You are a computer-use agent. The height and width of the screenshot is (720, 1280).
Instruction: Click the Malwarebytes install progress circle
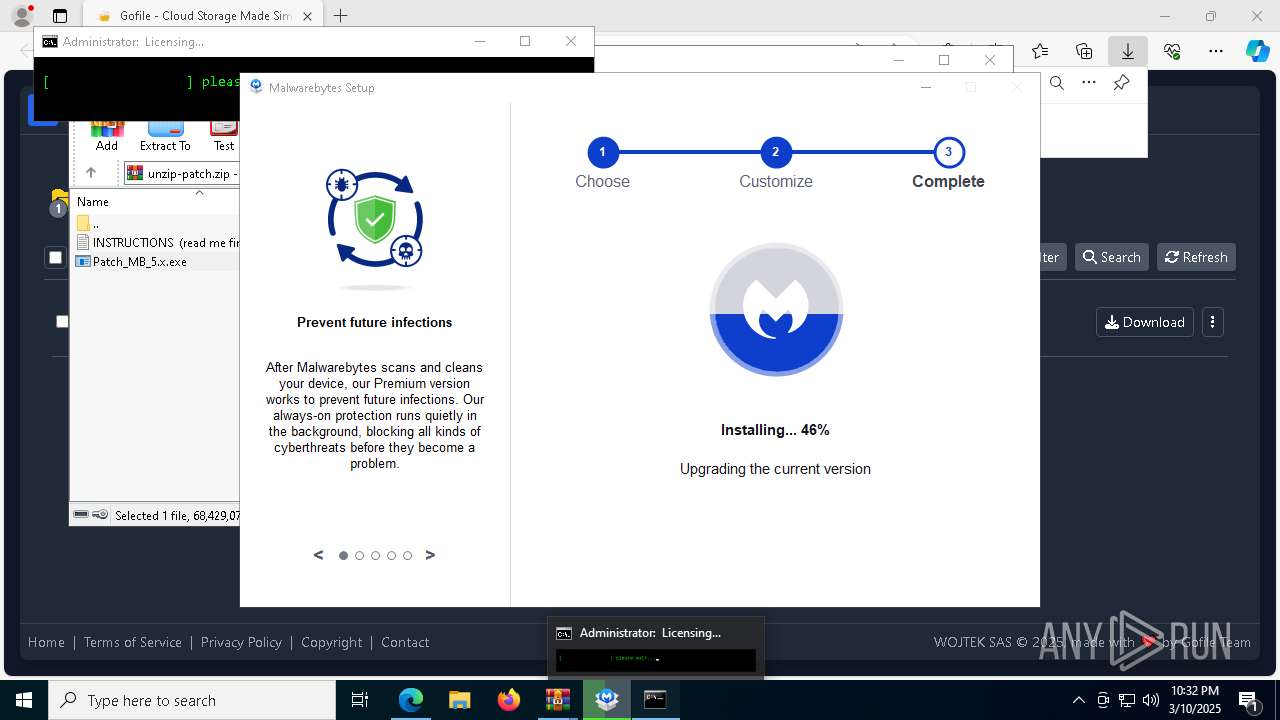pos(776,310)
